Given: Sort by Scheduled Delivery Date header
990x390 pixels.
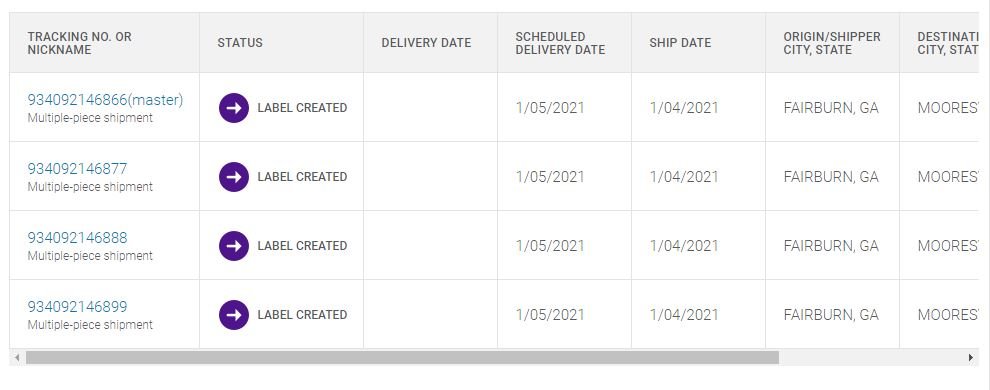Looking at the screenshot, I should (x=560, y=43).
